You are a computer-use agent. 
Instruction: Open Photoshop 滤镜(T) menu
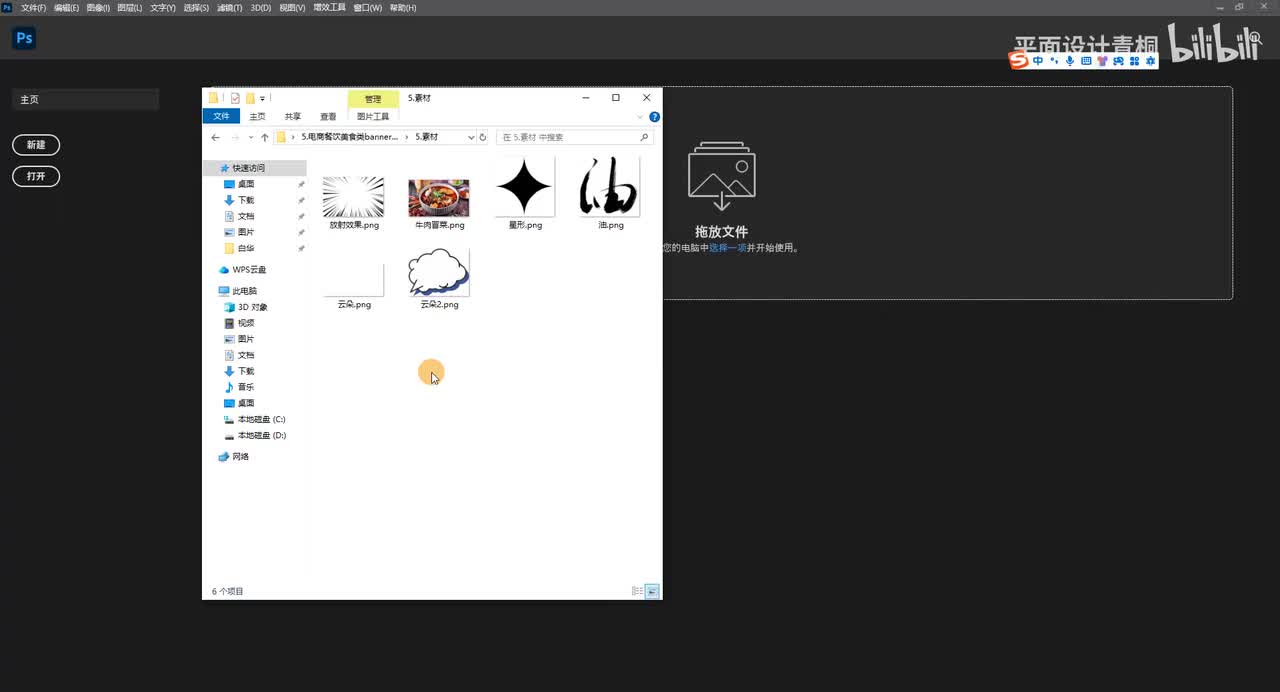229,8
